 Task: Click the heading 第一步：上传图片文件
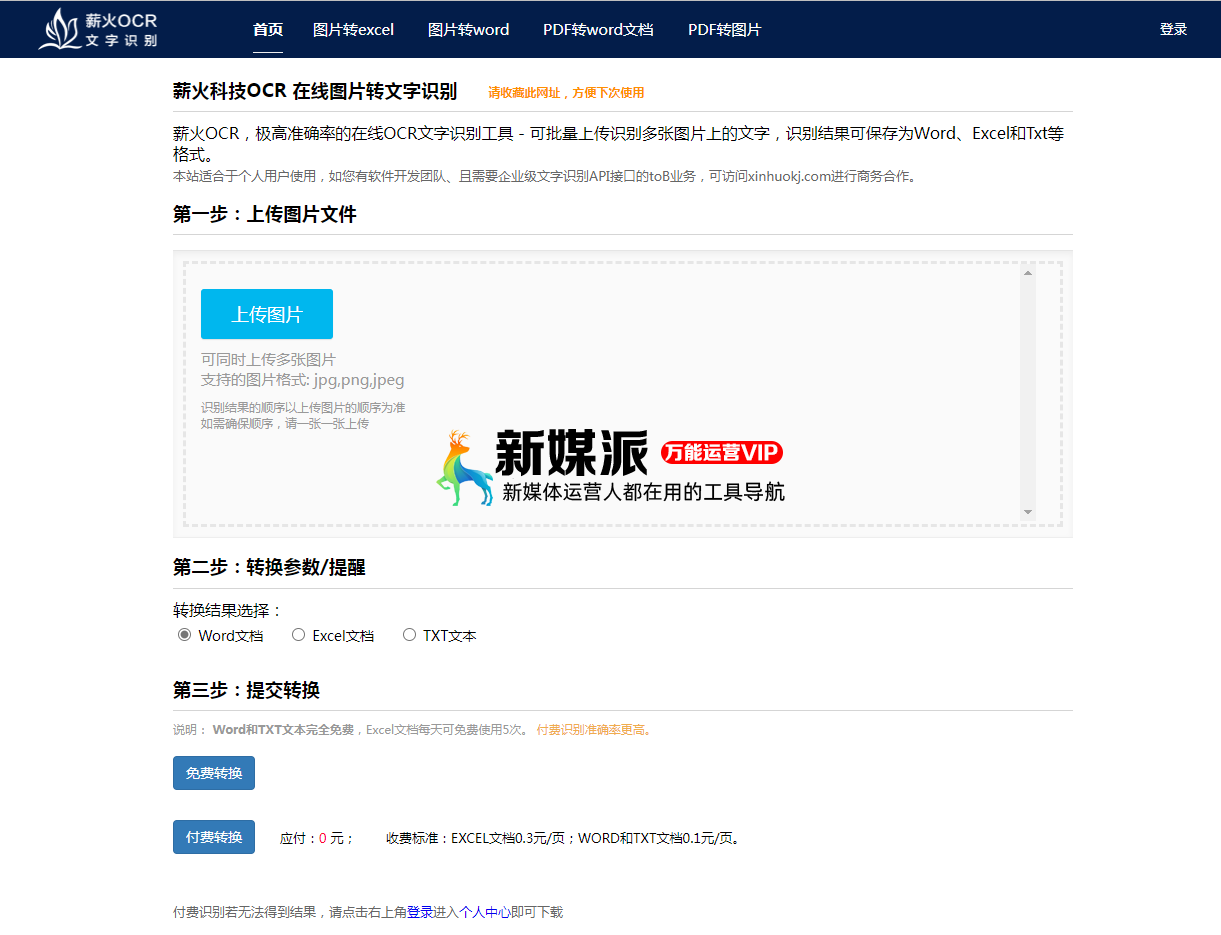click(265, 214)
